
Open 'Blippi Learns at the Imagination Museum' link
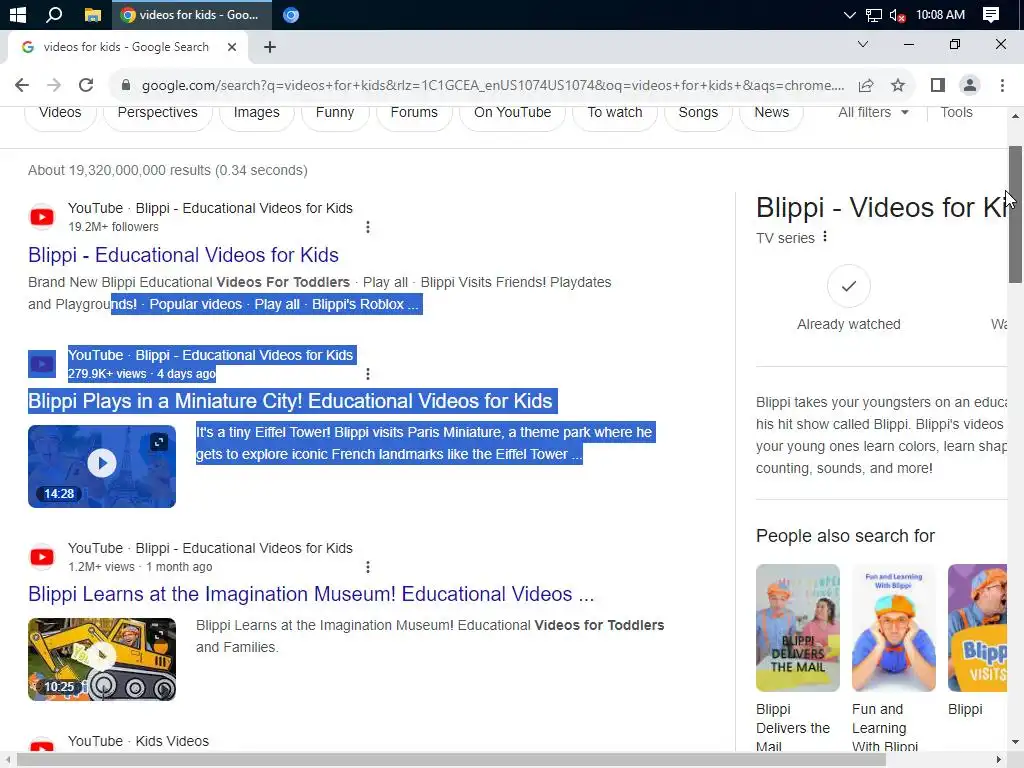(312, 594)
